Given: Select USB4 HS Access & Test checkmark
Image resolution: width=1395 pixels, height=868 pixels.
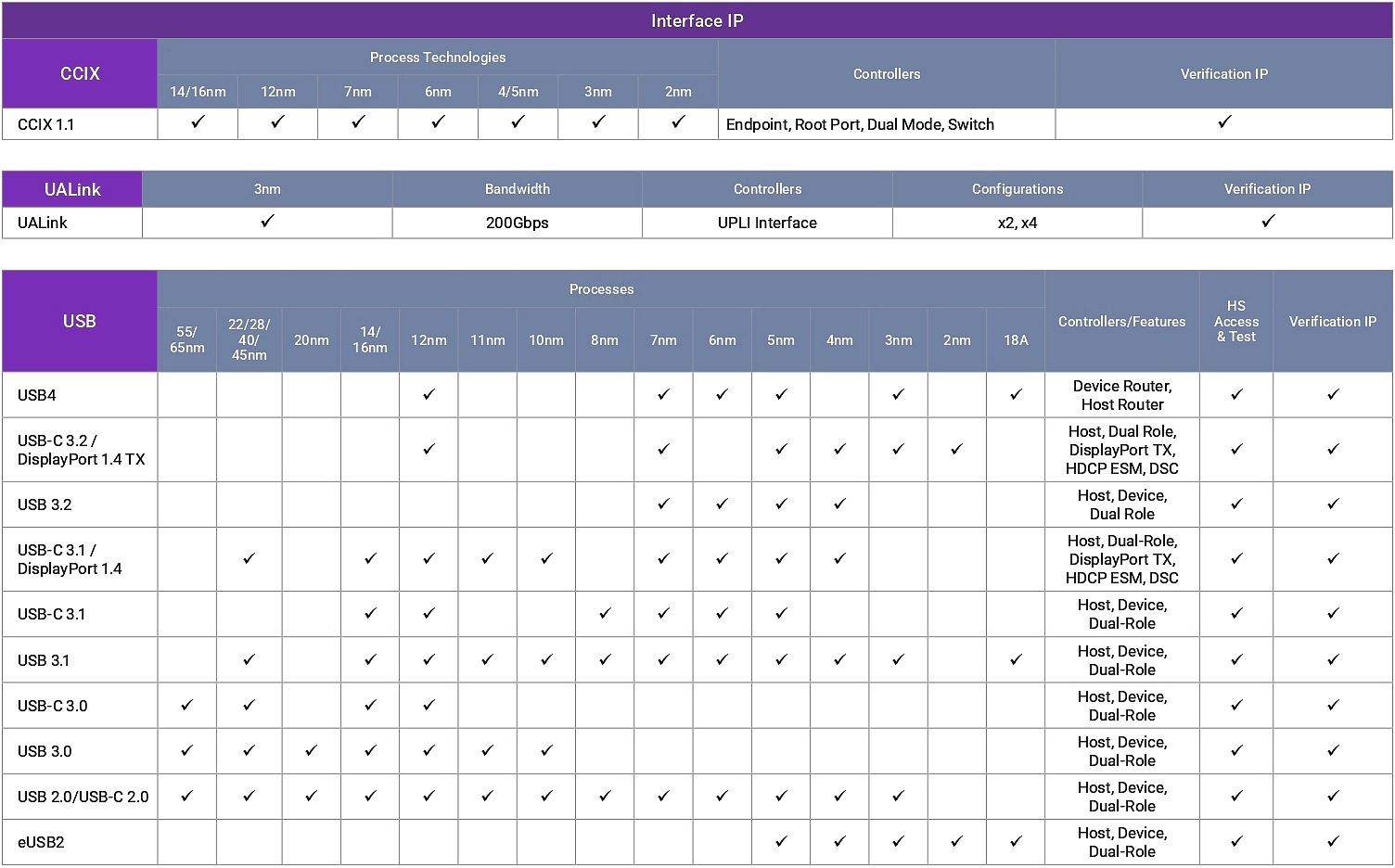Looking at the screenshot, I should click(x=1236, y=395).
